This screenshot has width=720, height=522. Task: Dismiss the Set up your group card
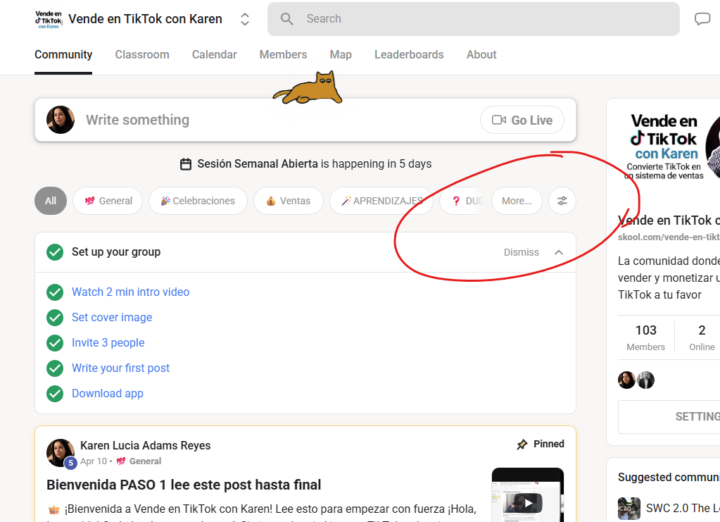(521, 252)
